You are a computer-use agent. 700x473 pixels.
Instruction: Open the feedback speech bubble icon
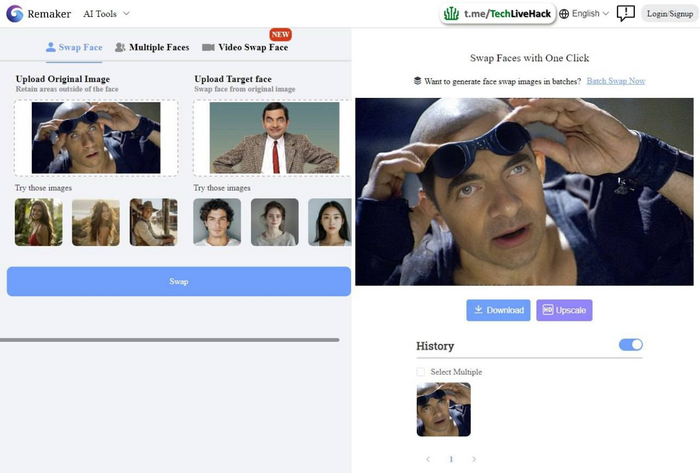[x=625, y=13]
